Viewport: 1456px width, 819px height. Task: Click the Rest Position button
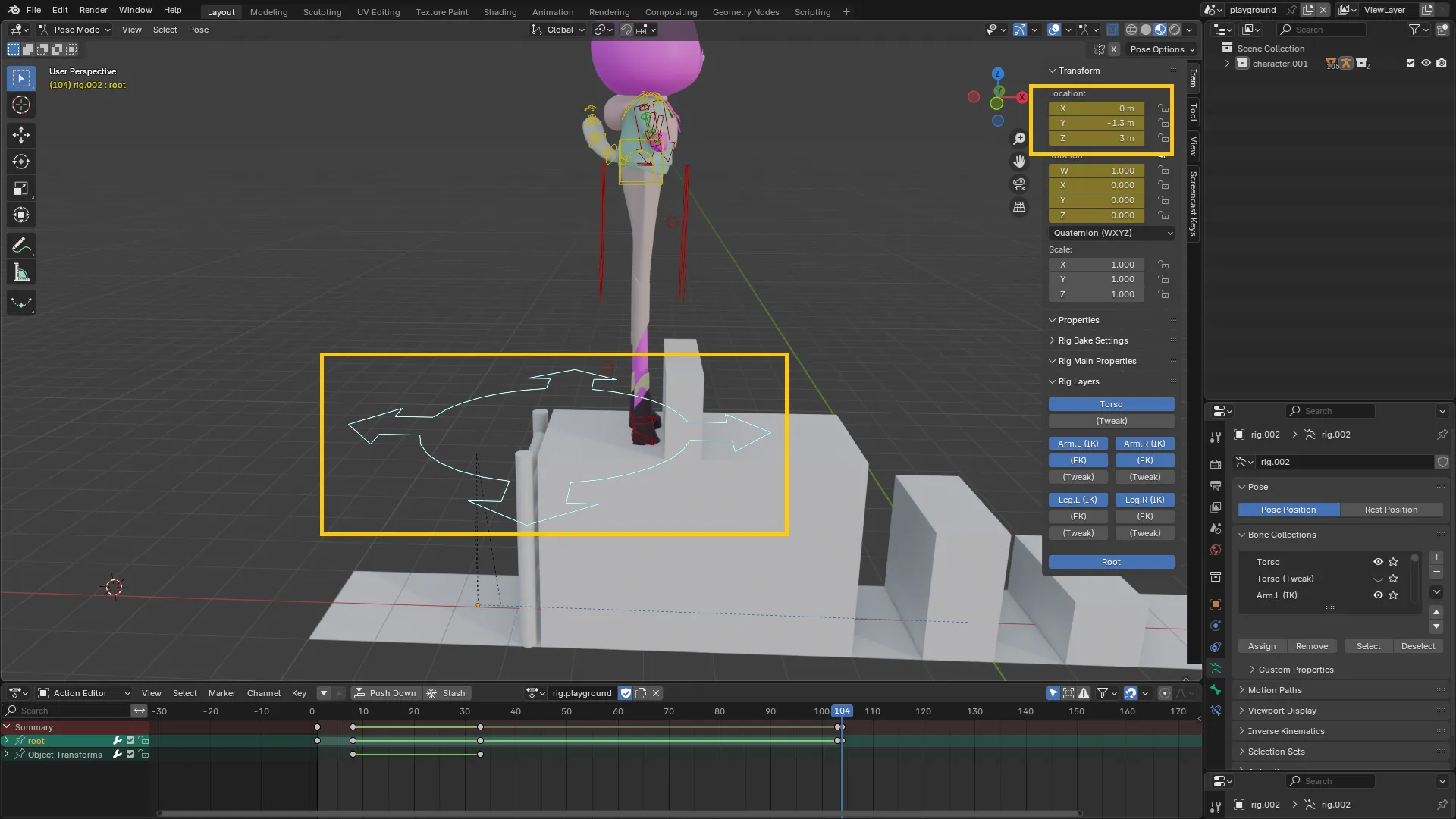1391,510
